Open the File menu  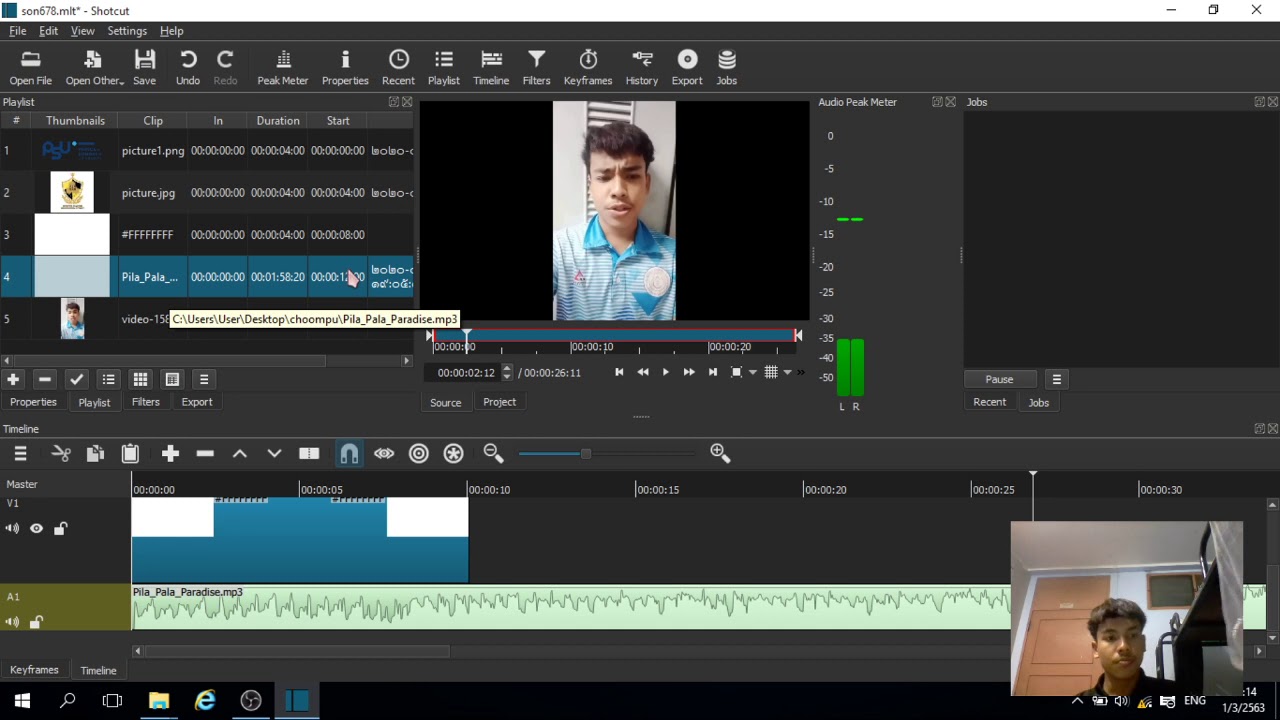[18, 31]
